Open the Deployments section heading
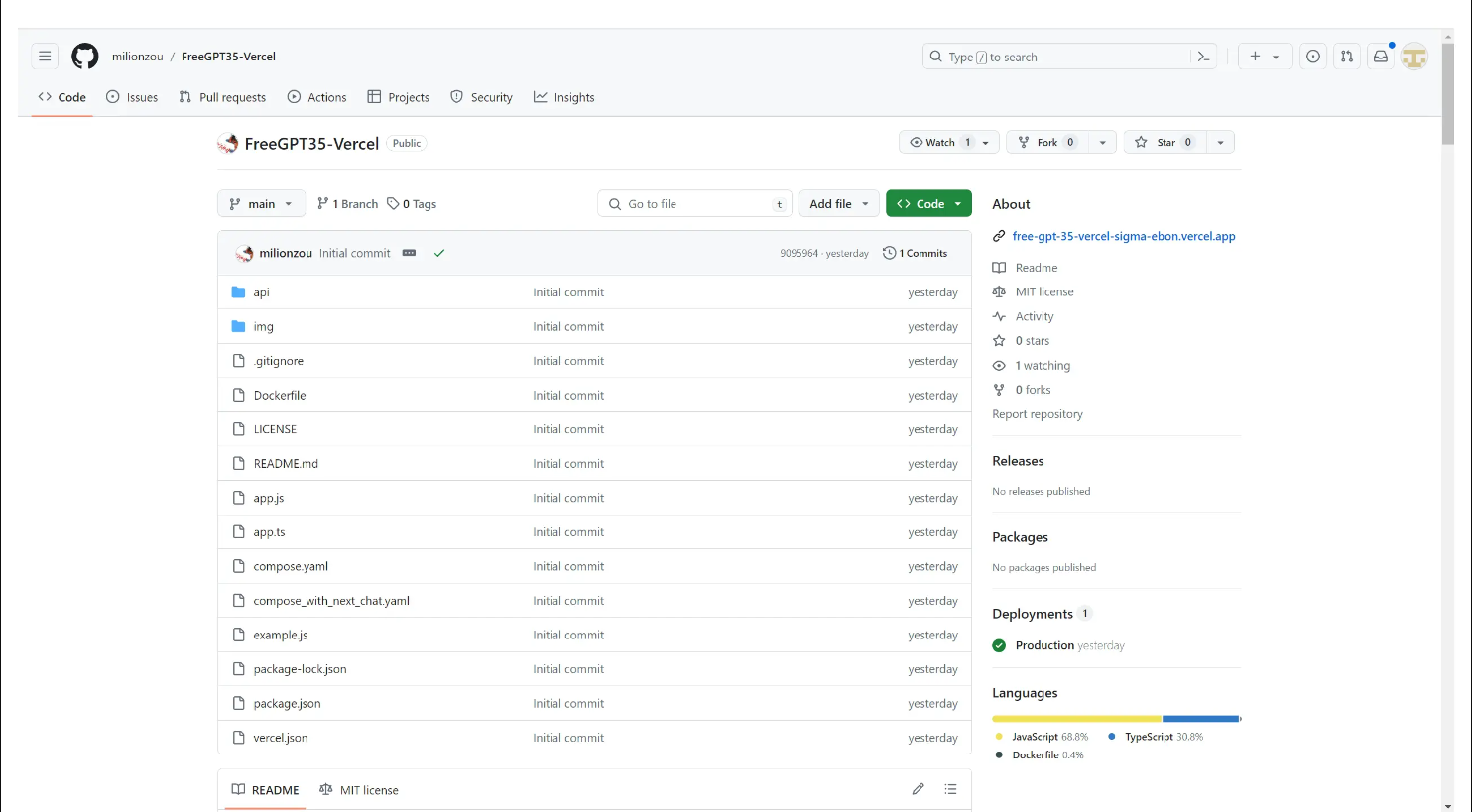 [1033, 614]
